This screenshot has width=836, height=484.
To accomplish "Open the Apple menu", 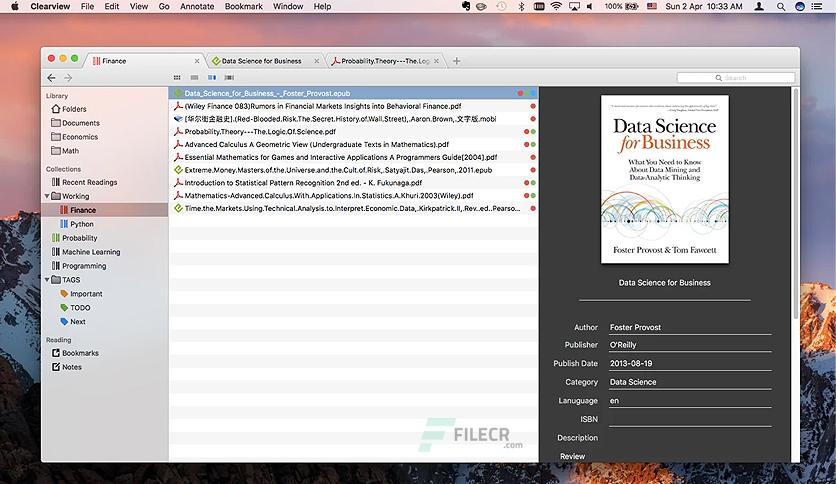I will point(15,6).
